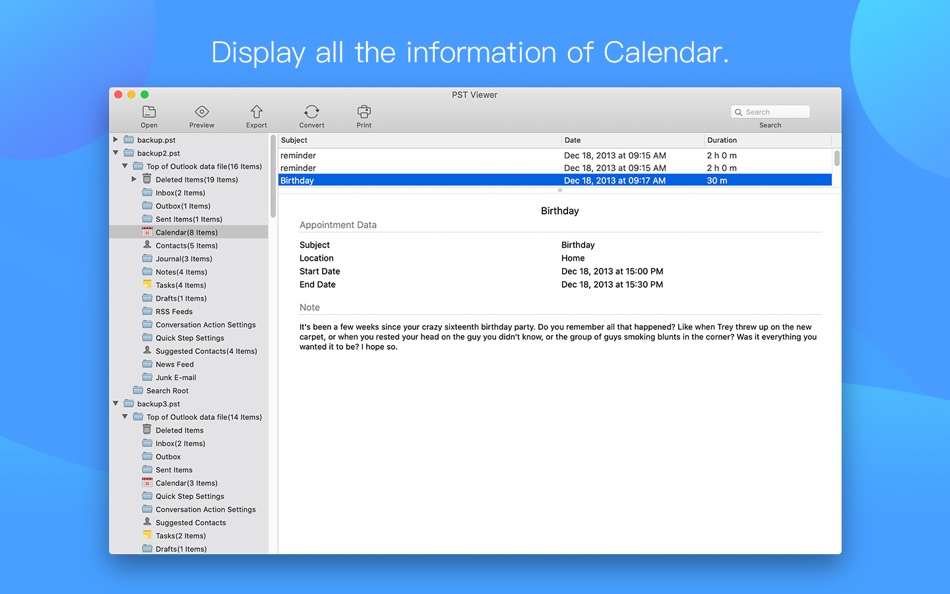Screen dimensions: 950x594
Task: Click the Preview eye icon
Action: 202,112
